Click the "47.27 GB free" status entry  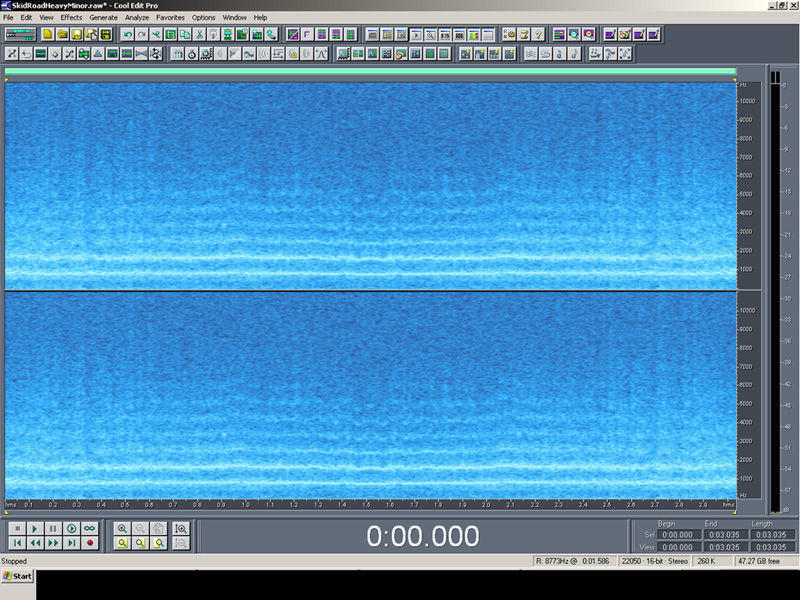[759, 561]
